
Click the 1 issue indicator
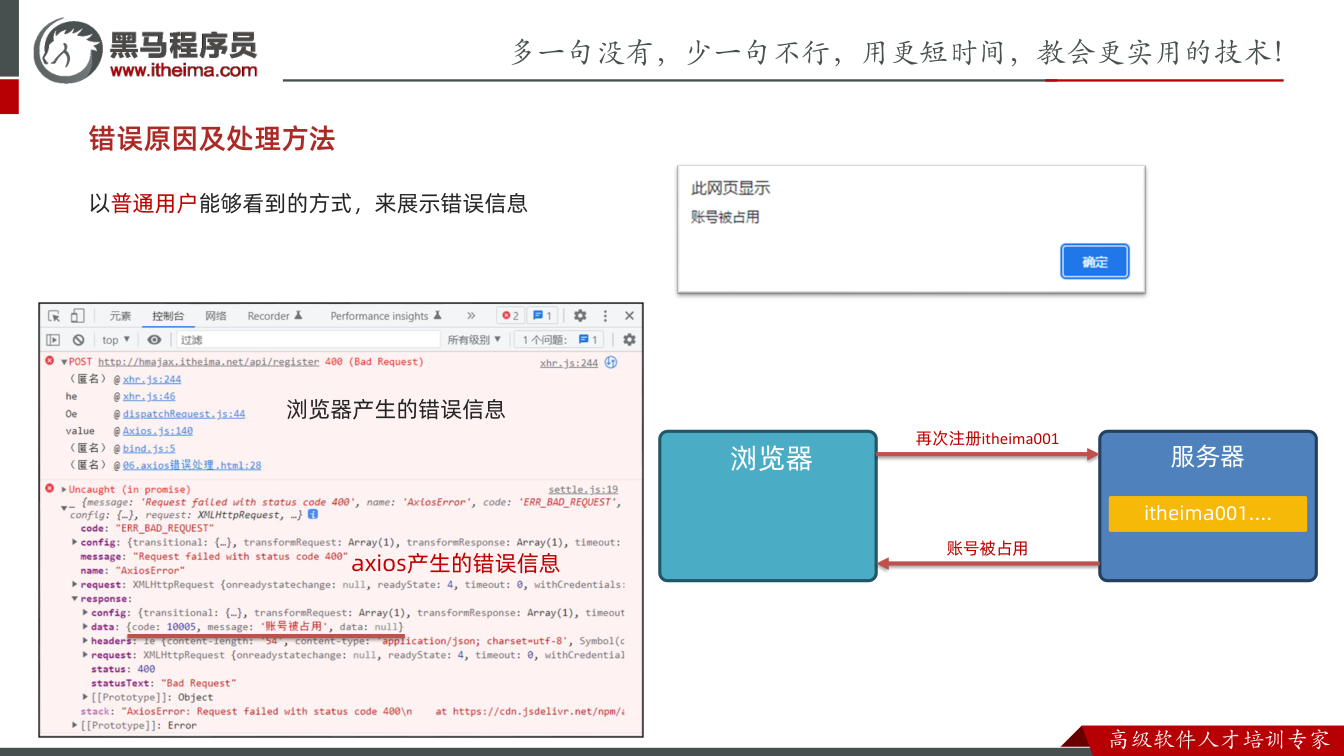pos(560,340)
